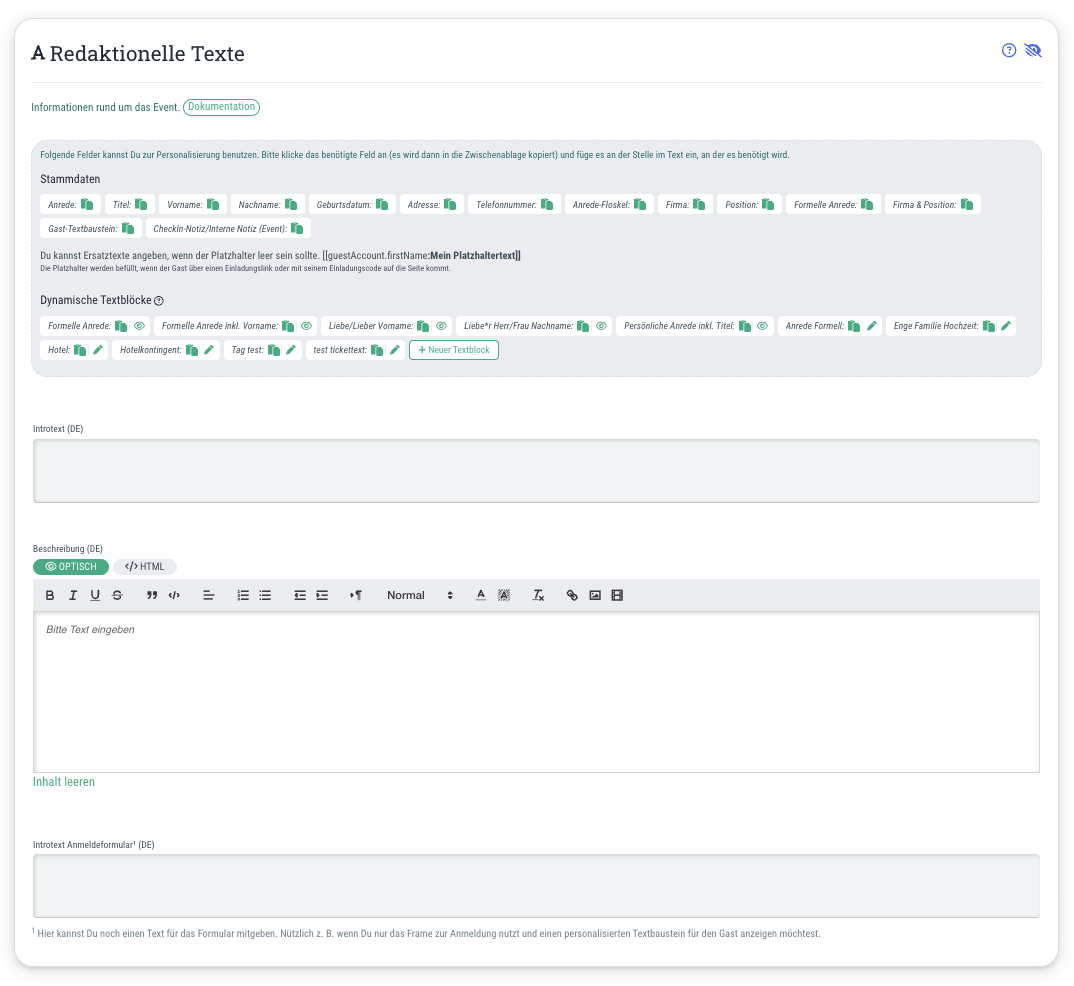Screen dimensions: 1074x986
Task: Preview the Formelle Anrede inkl. Vorname block
Action: click(306, 326)
